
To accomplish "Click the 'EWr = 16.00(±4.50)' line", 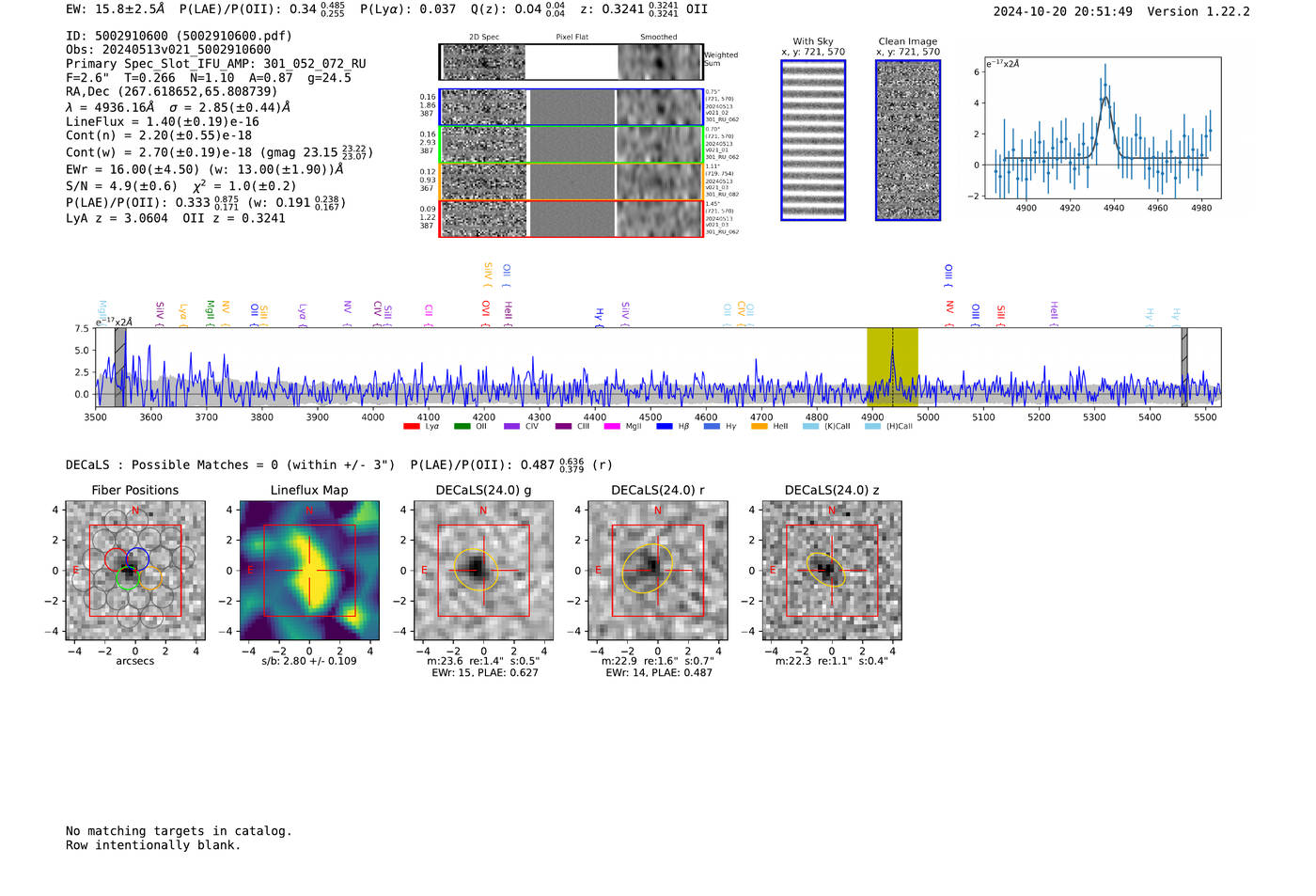I will coord(204,170).
